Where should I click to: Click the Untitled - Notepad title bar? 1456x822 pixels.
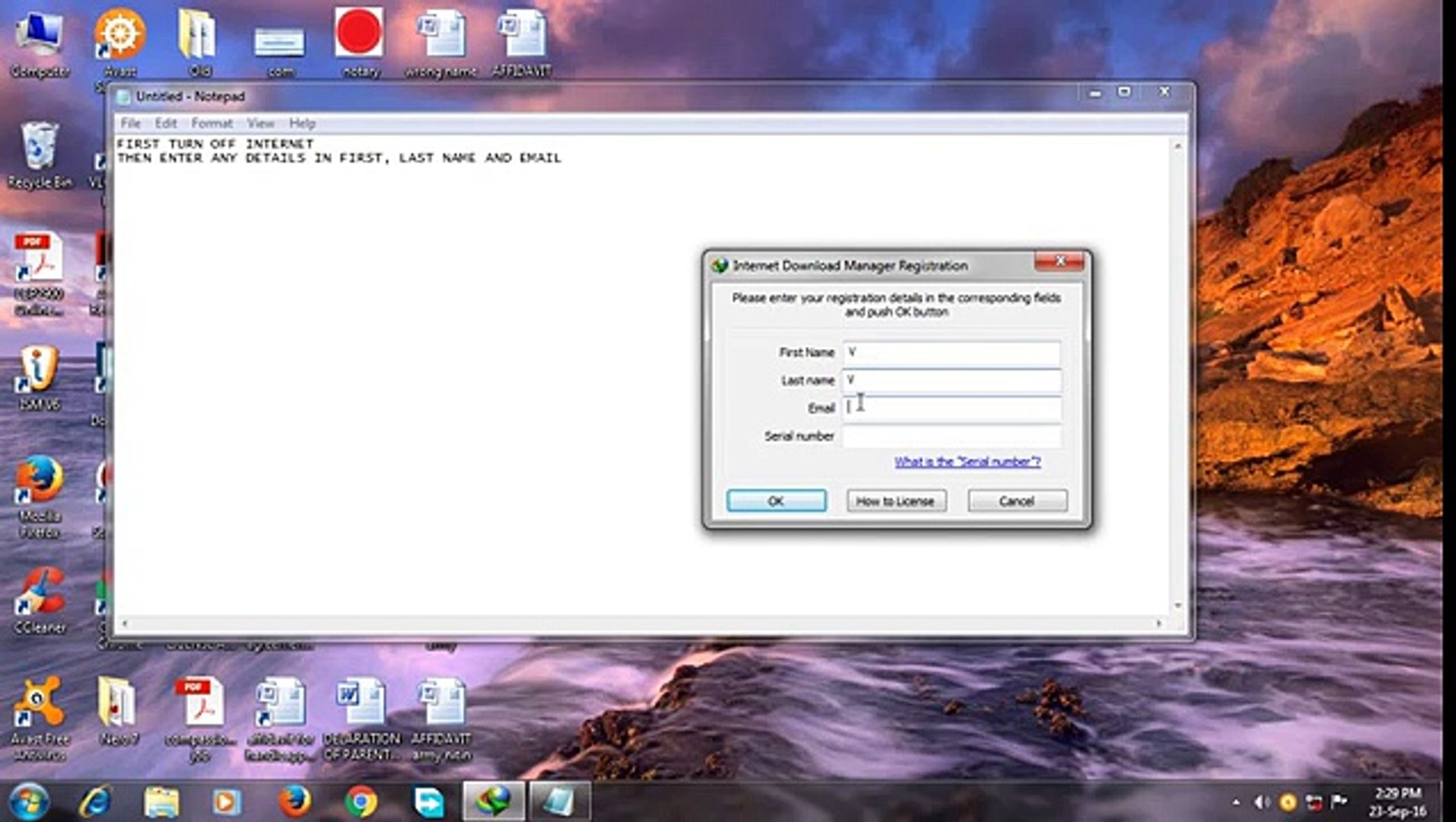tap(593, 96)
